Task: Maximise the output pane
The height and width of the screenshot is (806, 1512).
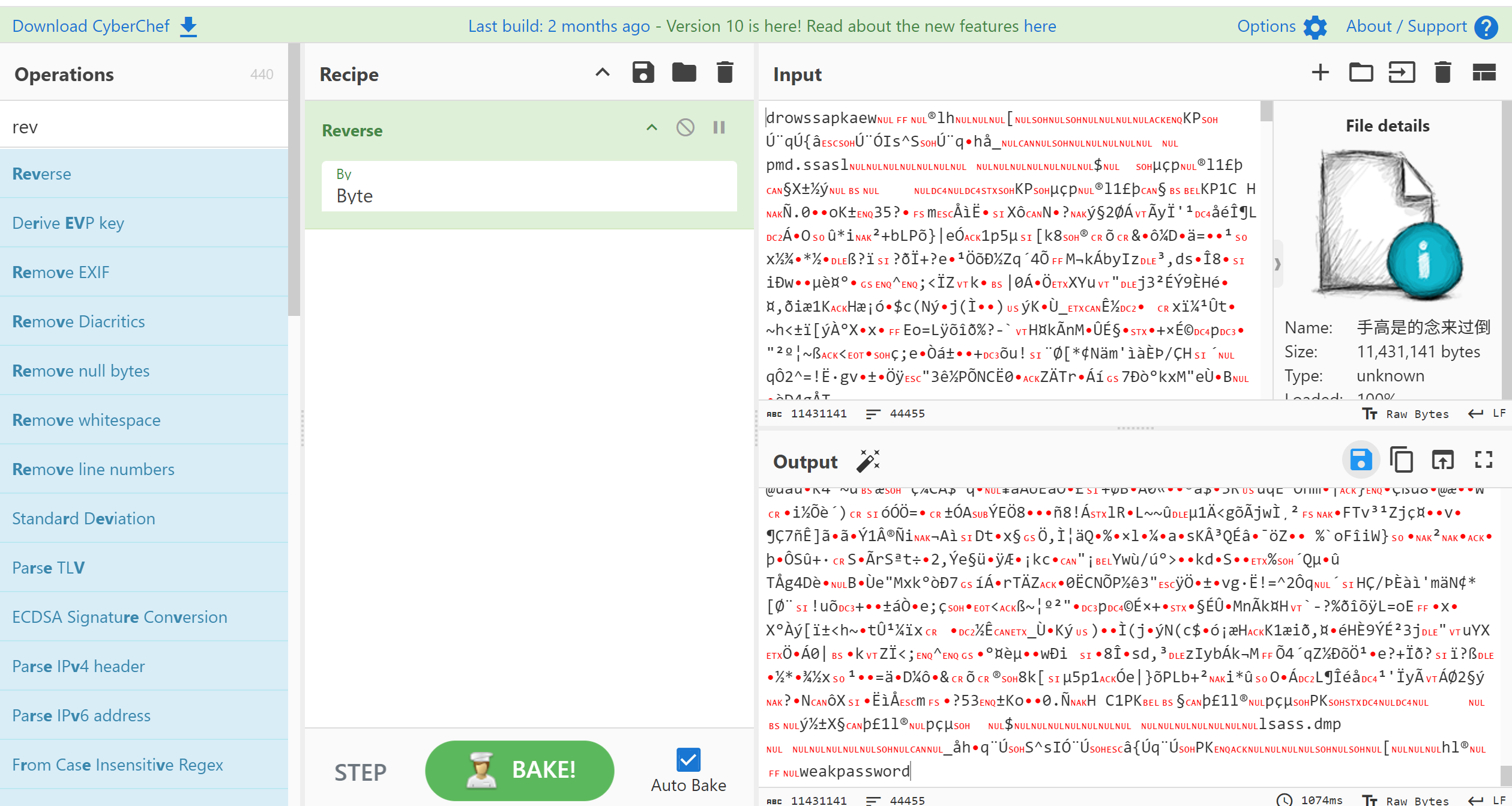Action: tap(1484, 460)
